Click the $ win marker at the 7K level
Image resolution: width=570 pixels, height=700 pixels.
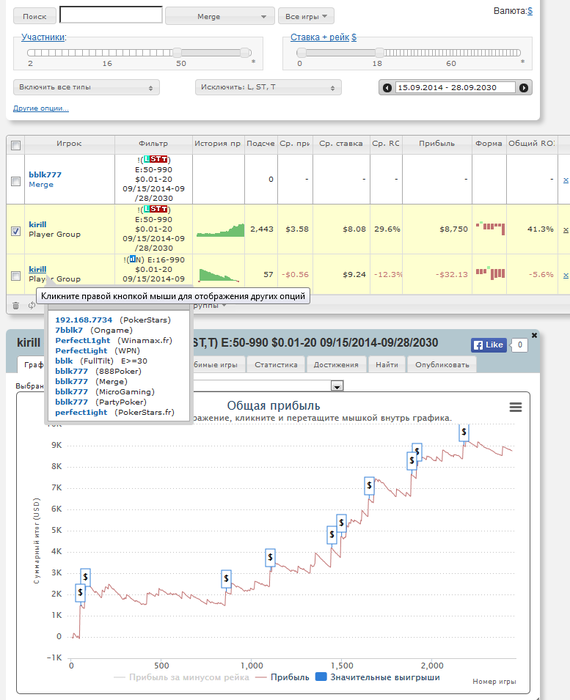[x=369, y=485]
